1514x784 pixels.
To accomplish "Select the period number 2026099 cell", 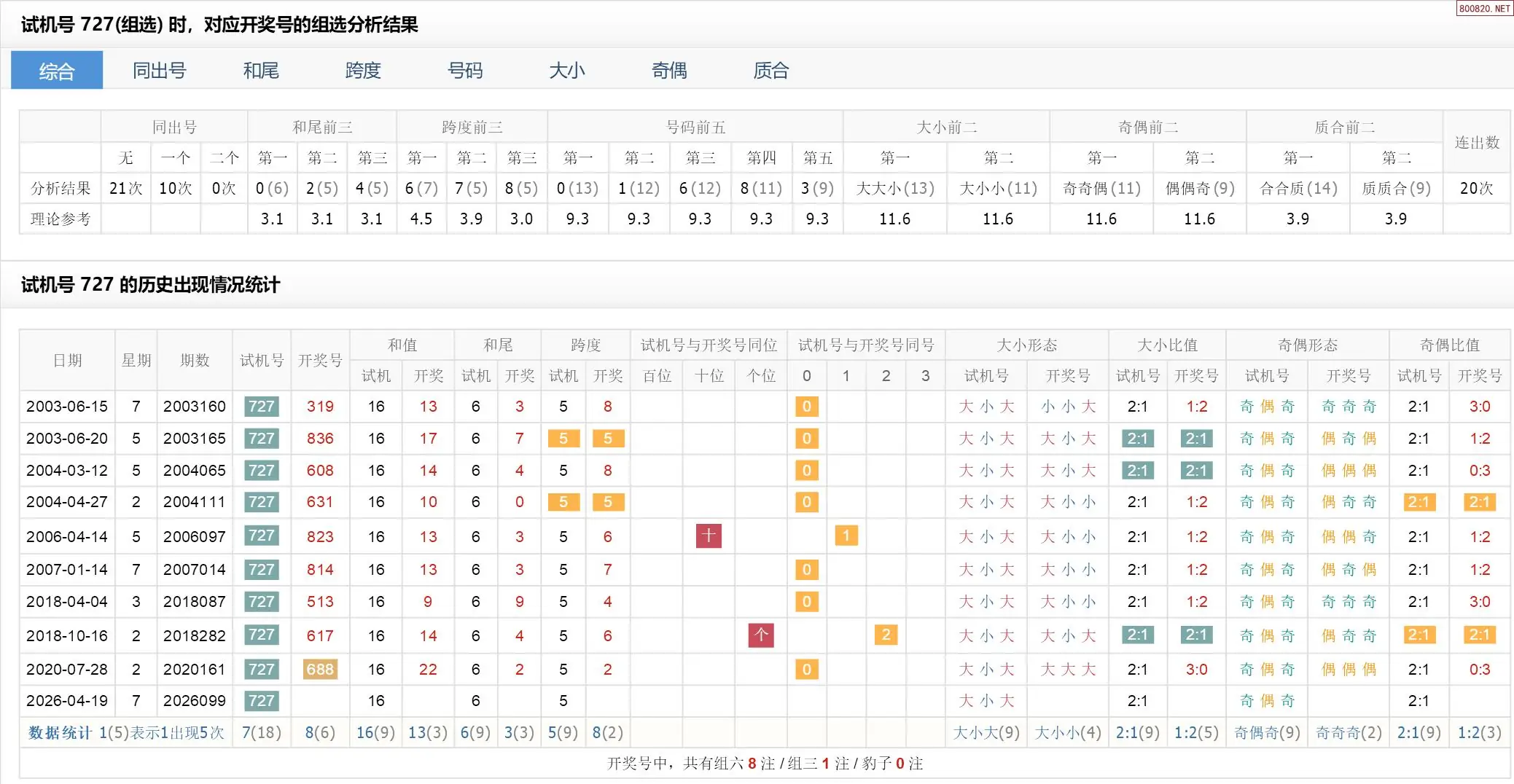I will click(x=195, y=701).
